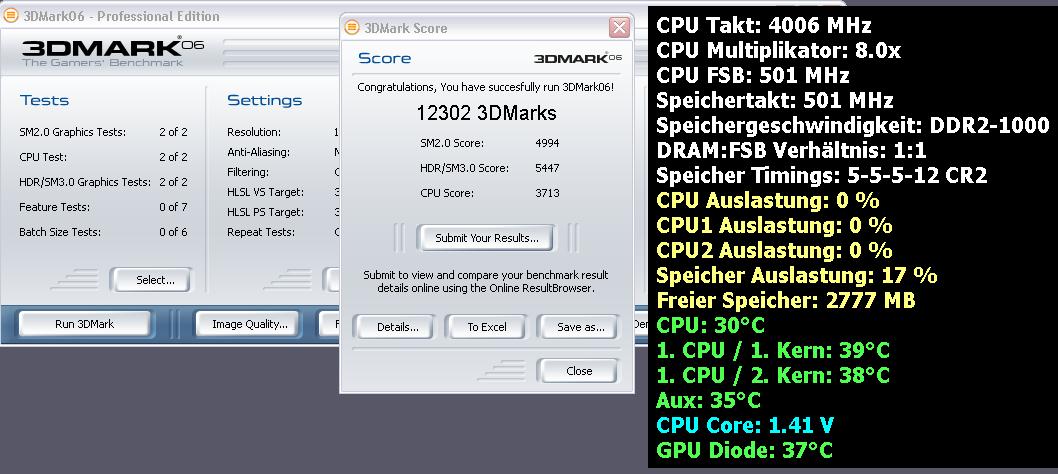The image size is (1058, 474).
Task: Click the Repeat Tests label
Action: coord(260,232)
